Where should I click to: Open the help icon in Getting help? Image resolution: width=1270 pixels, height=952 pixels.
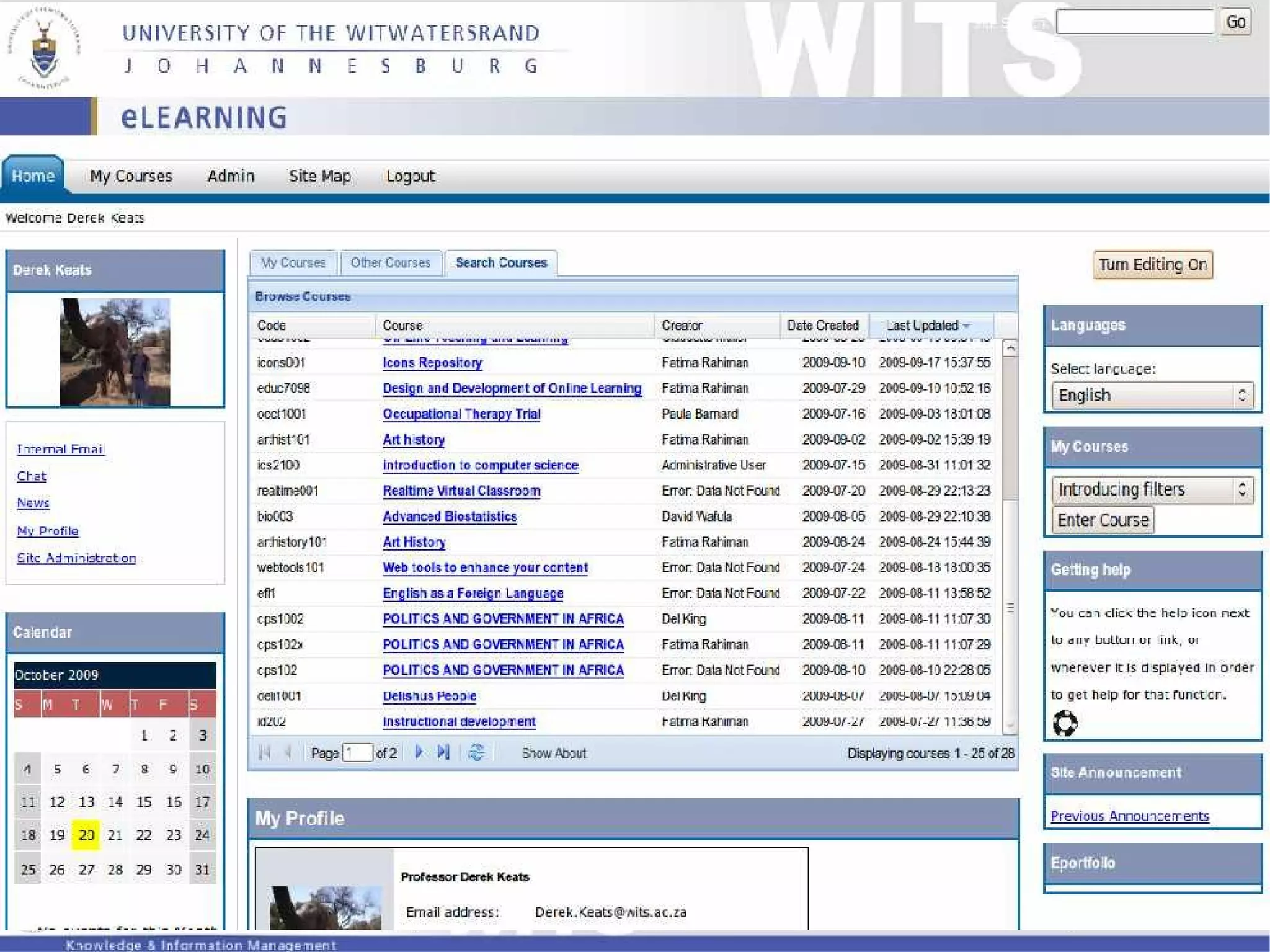tap(1065, 723)
